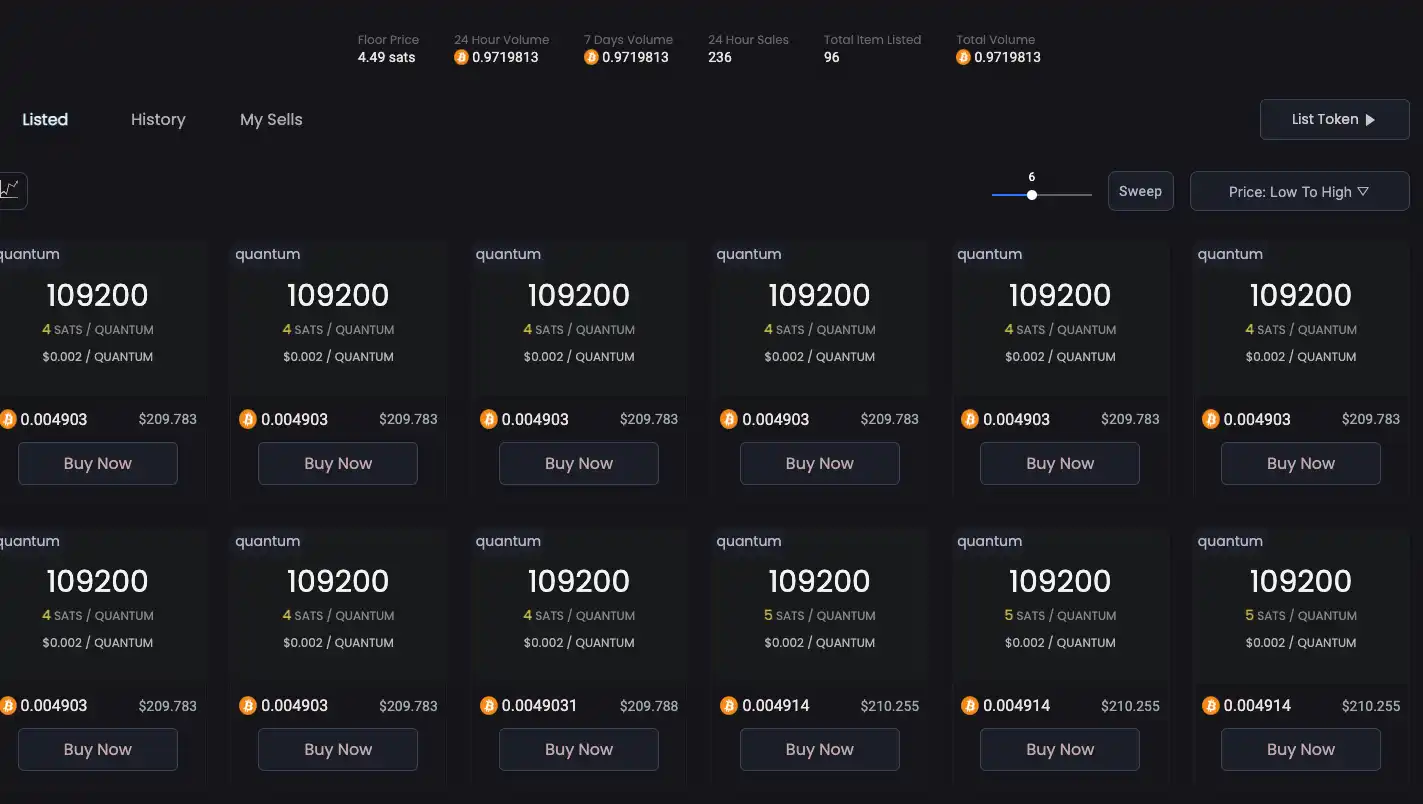Click the sweep count slider handle
The image size is (1423, 804).
[1032, 195]
